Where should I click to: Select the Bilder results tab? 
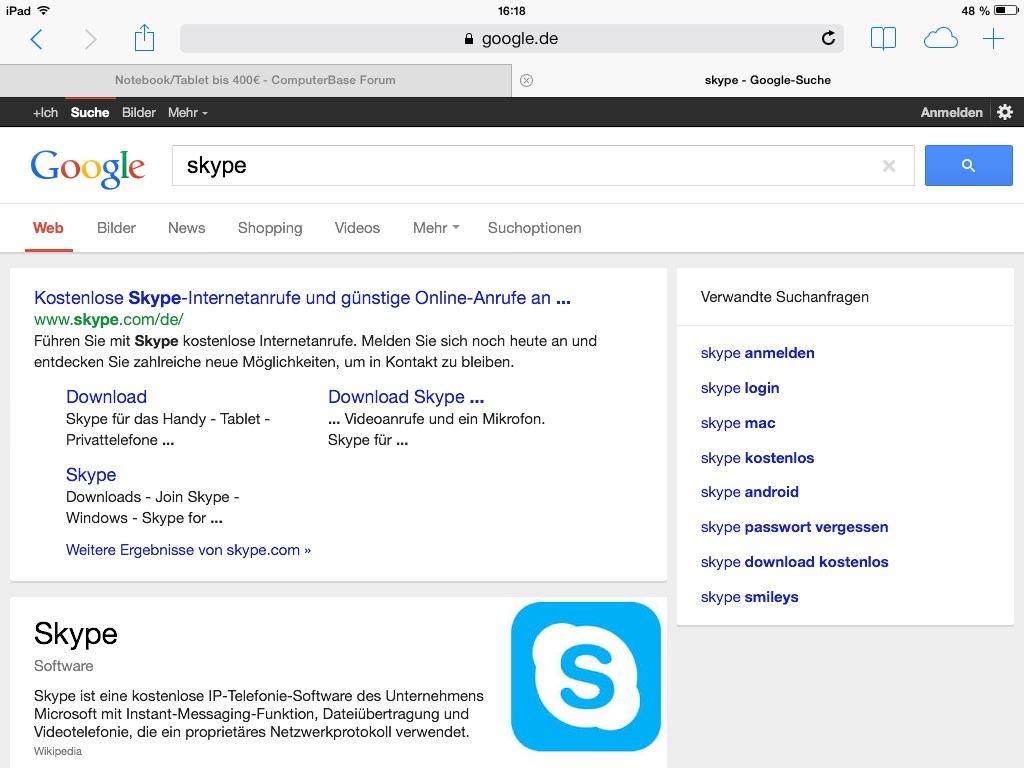point(116,228)
